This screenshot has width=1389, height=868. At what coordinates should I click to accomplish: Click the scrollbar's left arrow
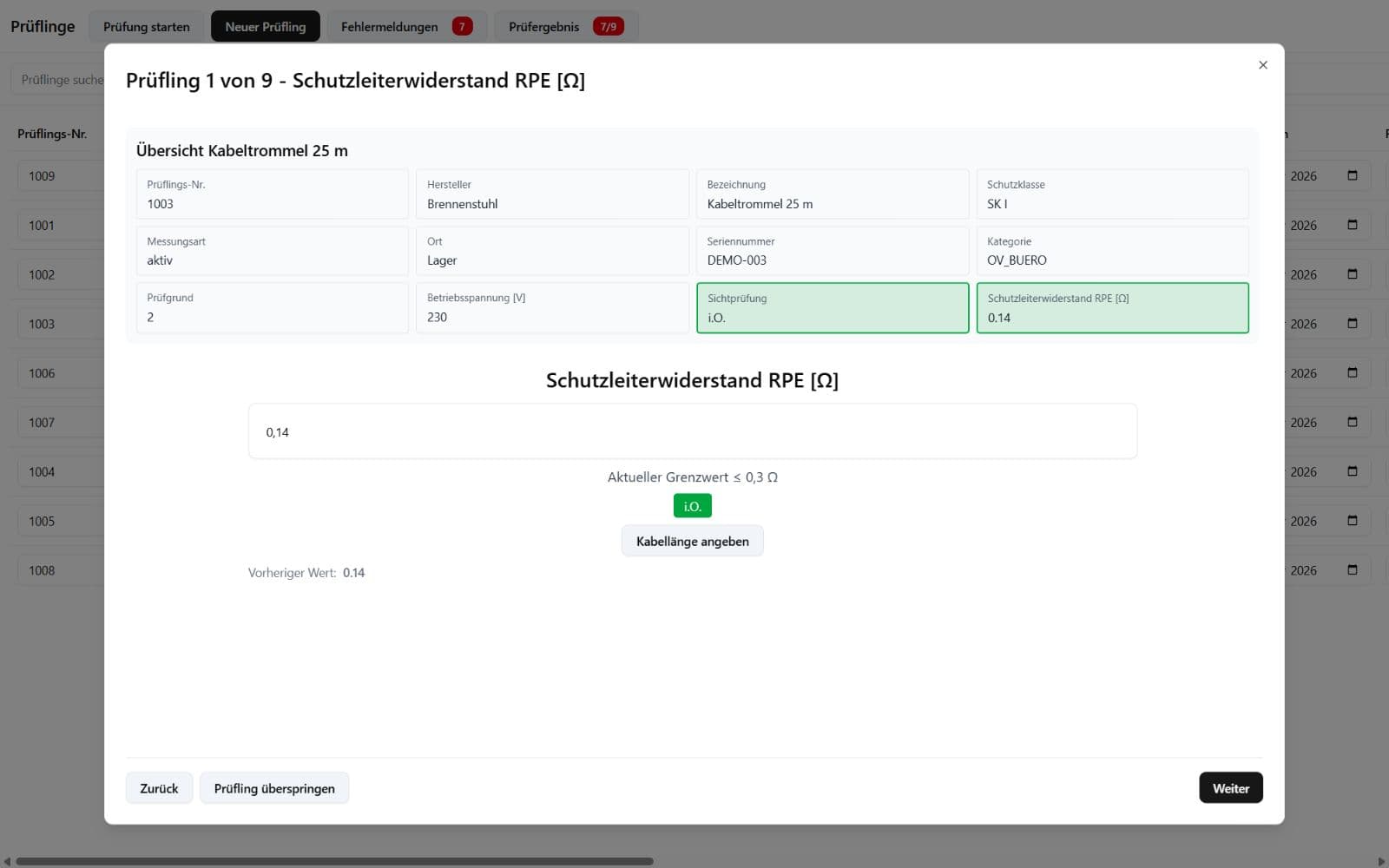point(8,862)
